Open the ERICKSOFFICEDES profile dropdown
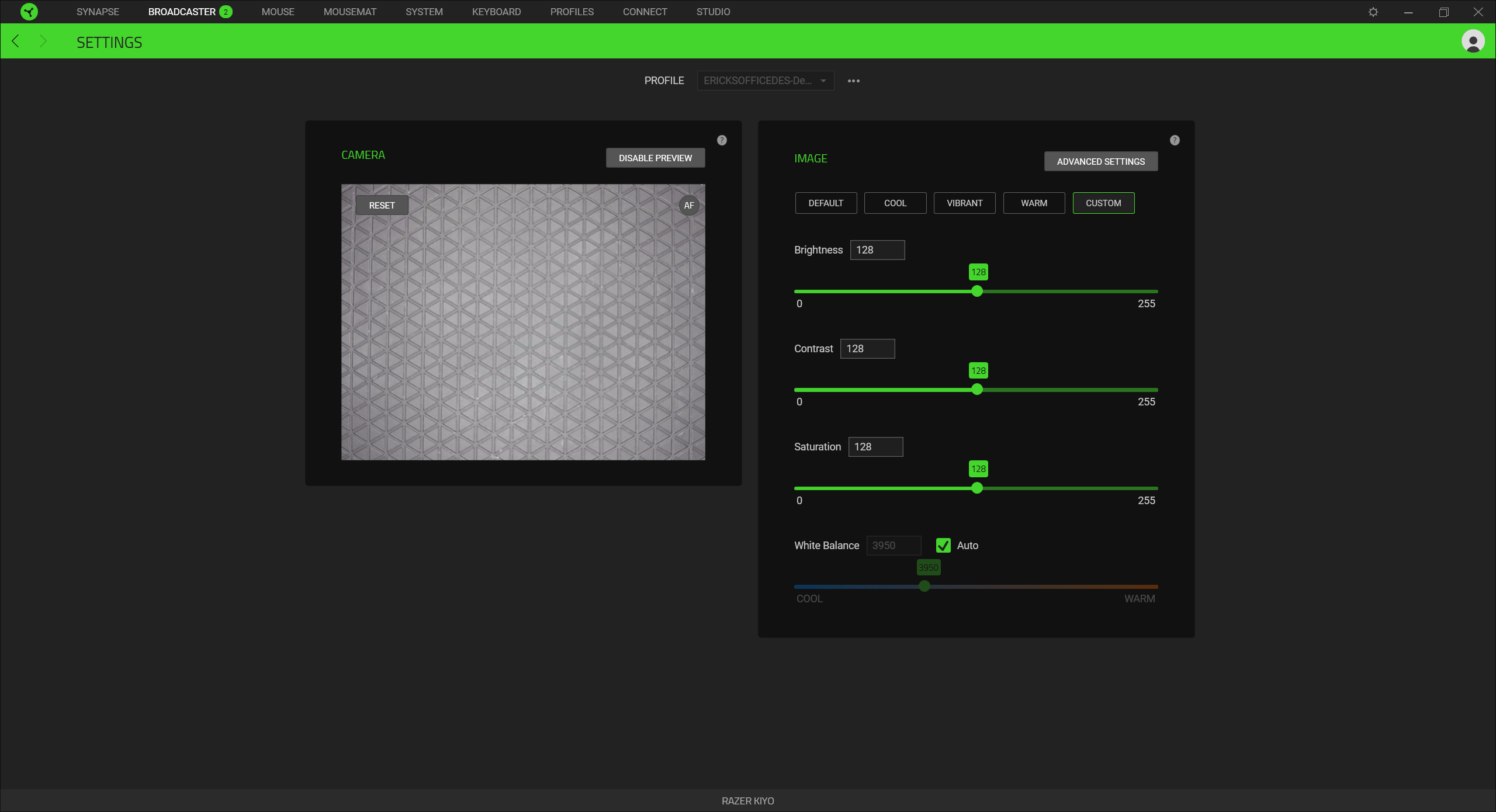The width and height of the screenshot is (1496, 812). coord(764,81)
